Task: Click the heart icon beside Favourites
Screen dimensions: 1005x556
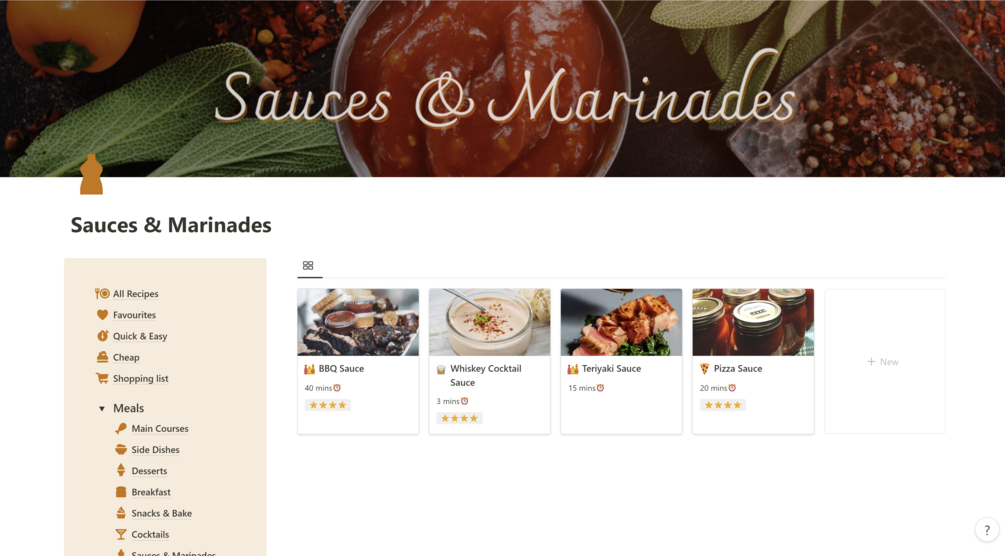Action: coord(102,315)
